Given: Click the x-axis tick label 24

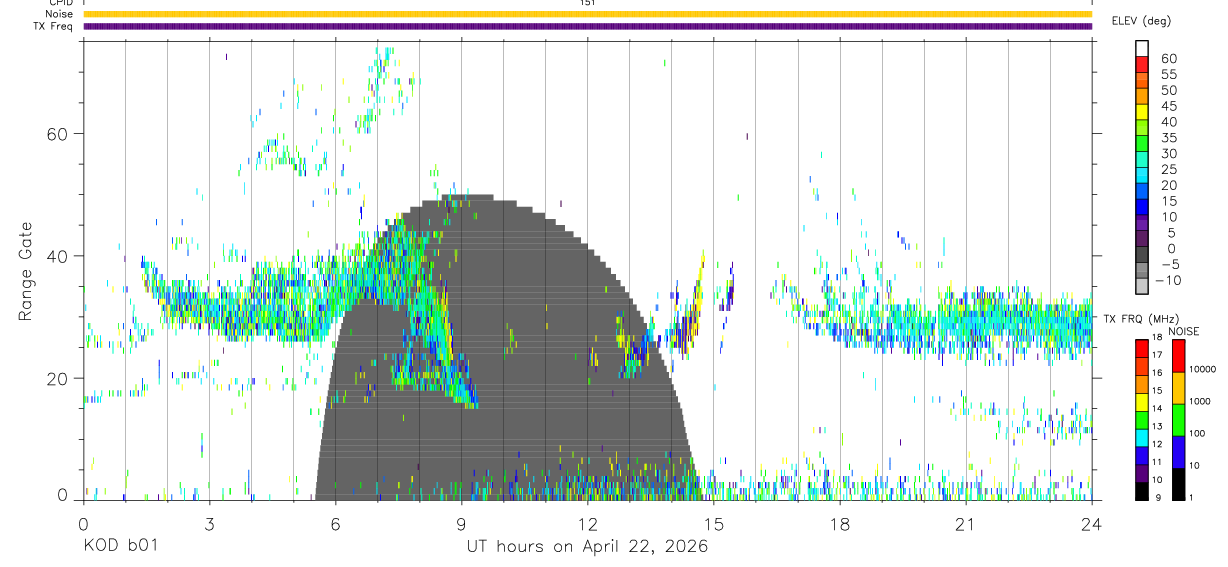Looking at the screenshot, I should click(x=1091, y=523).
